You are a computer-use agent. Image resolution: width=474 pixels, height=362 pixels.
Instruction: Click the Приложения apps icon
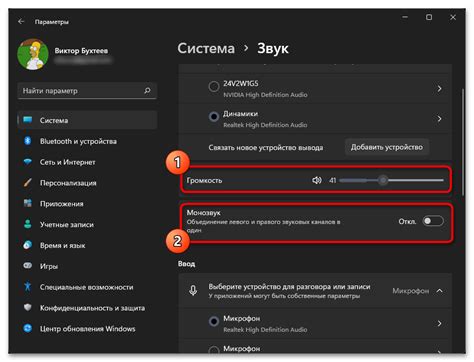(x=28, y=203)
